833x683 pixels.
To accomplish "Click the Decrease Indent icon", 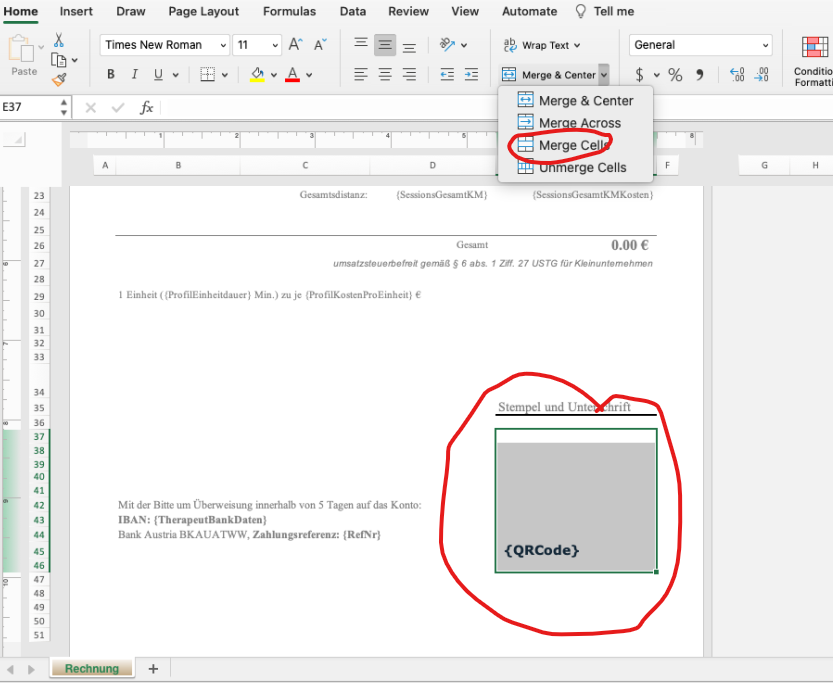I will pyautogui.click(x=447, y=74).
